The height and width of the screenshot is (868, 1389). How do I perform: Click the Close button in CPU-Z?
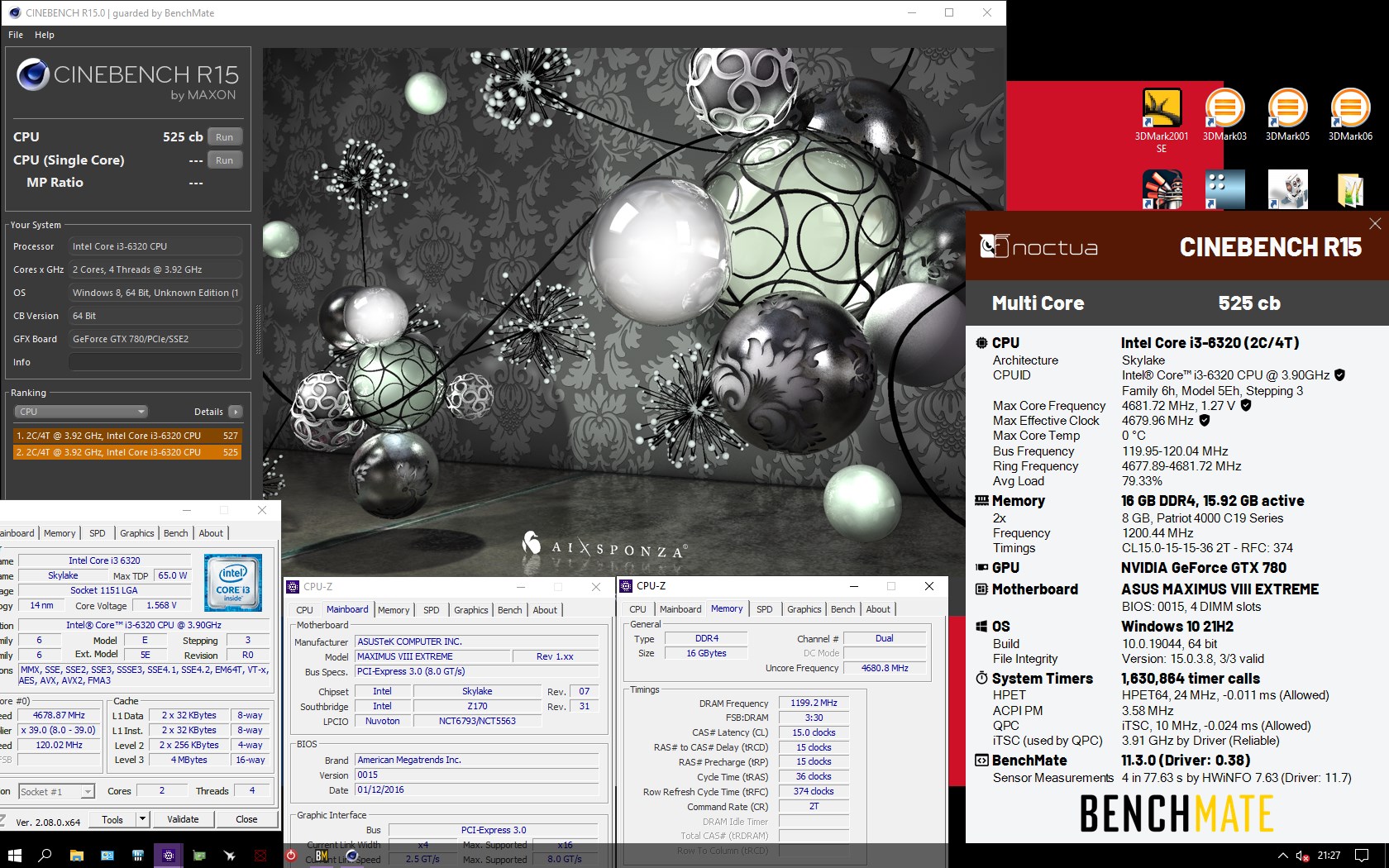pyautogui.click(x=246, y=819)
